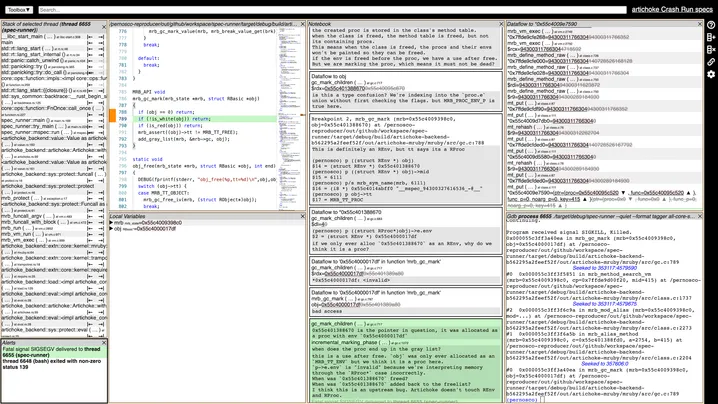Jump to entry of spec_runner::main frame
The image size is (718, 404).
click(x=90, y=120)
